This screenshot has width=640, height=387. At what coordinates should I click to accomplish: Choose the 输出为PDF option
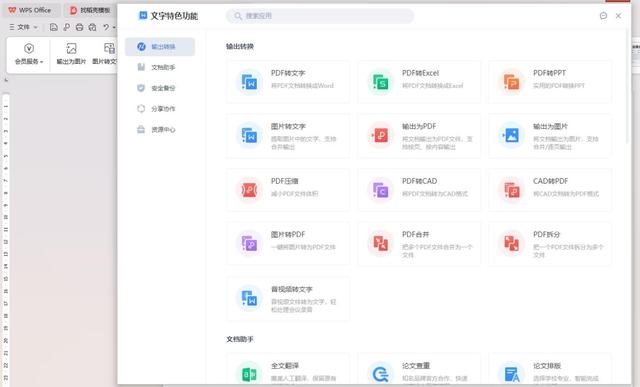click(419, 136)
